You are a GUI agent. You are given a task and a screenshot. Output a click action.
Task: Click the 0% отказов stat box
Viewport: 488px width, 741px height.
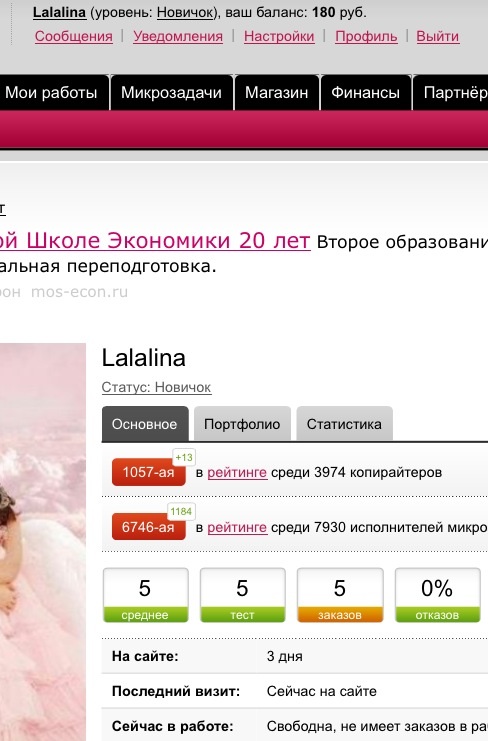437,595
